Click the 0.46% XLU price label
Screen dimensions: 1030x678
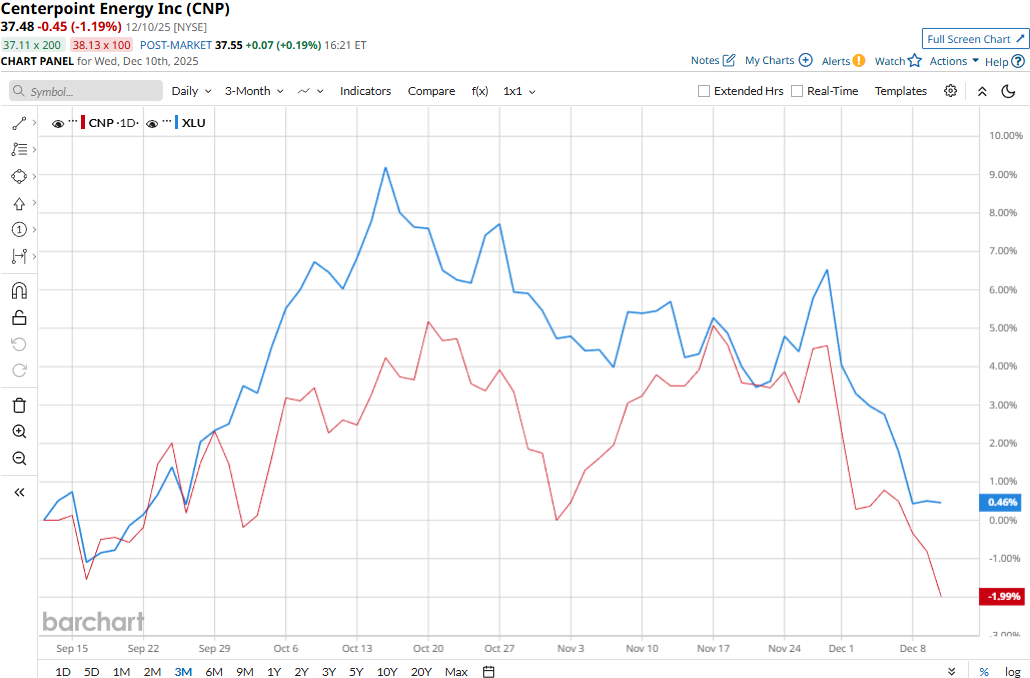click(1001, 503)
